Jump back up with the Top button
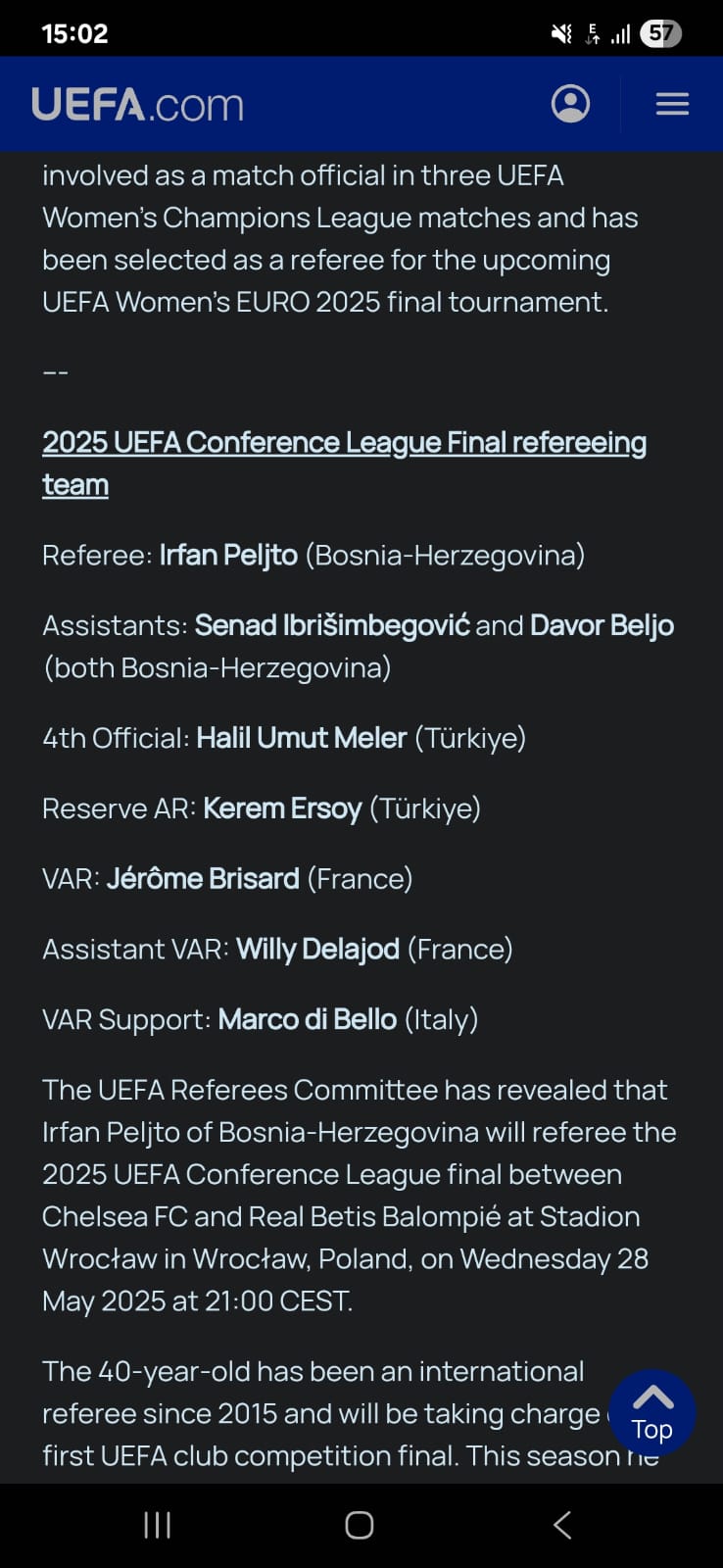 (x=652, y=1413)
